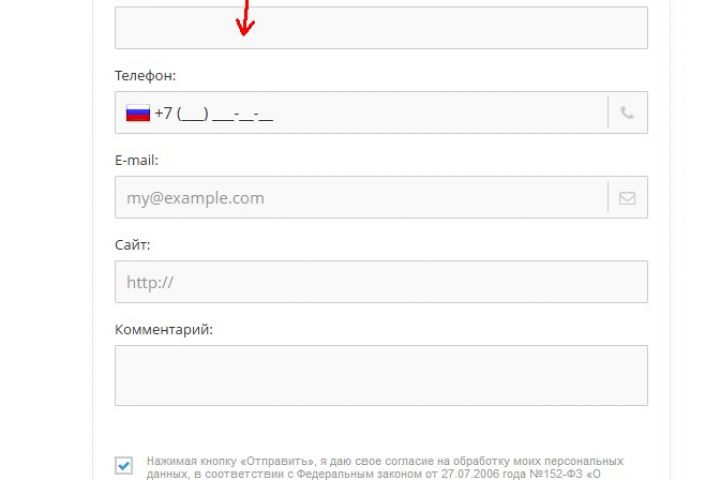Image resolution: width=720 pixels, height=480 pixels.
Task: Click inside the Комментарий text area
Action: [x=381, y=375]
